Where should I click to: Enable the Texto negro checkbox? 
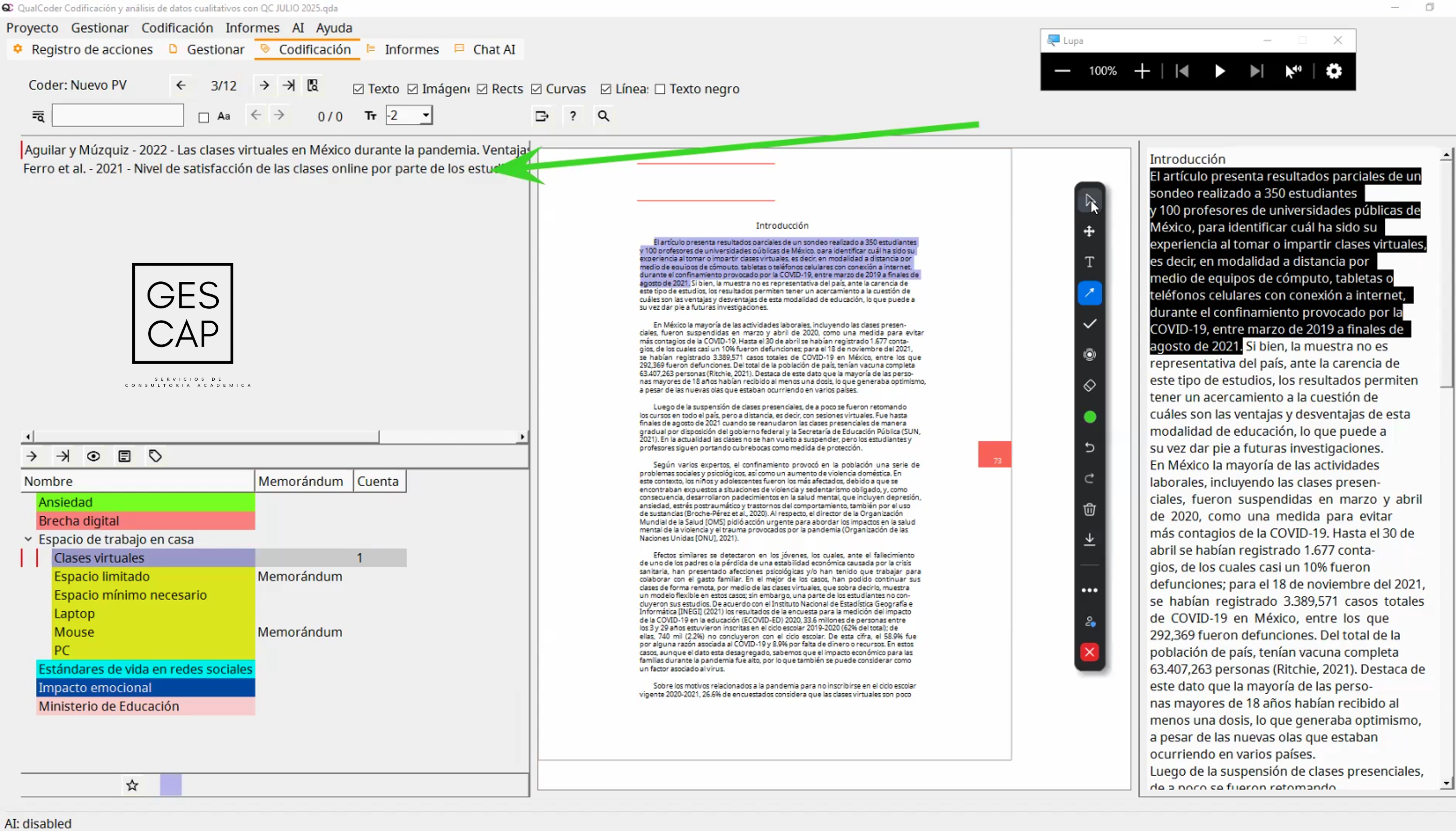tap(660, 89)
